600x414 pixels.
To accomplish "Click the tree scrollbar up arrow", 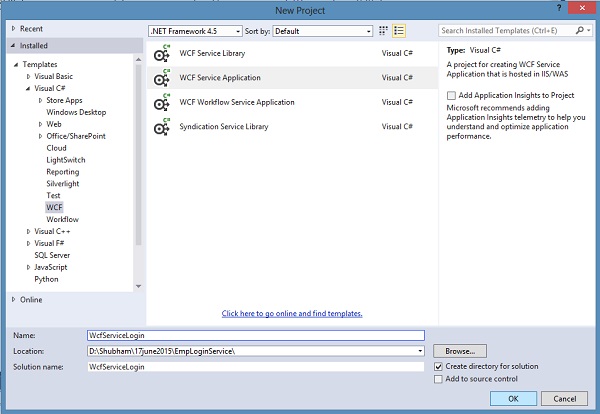I will click(139, 60).
